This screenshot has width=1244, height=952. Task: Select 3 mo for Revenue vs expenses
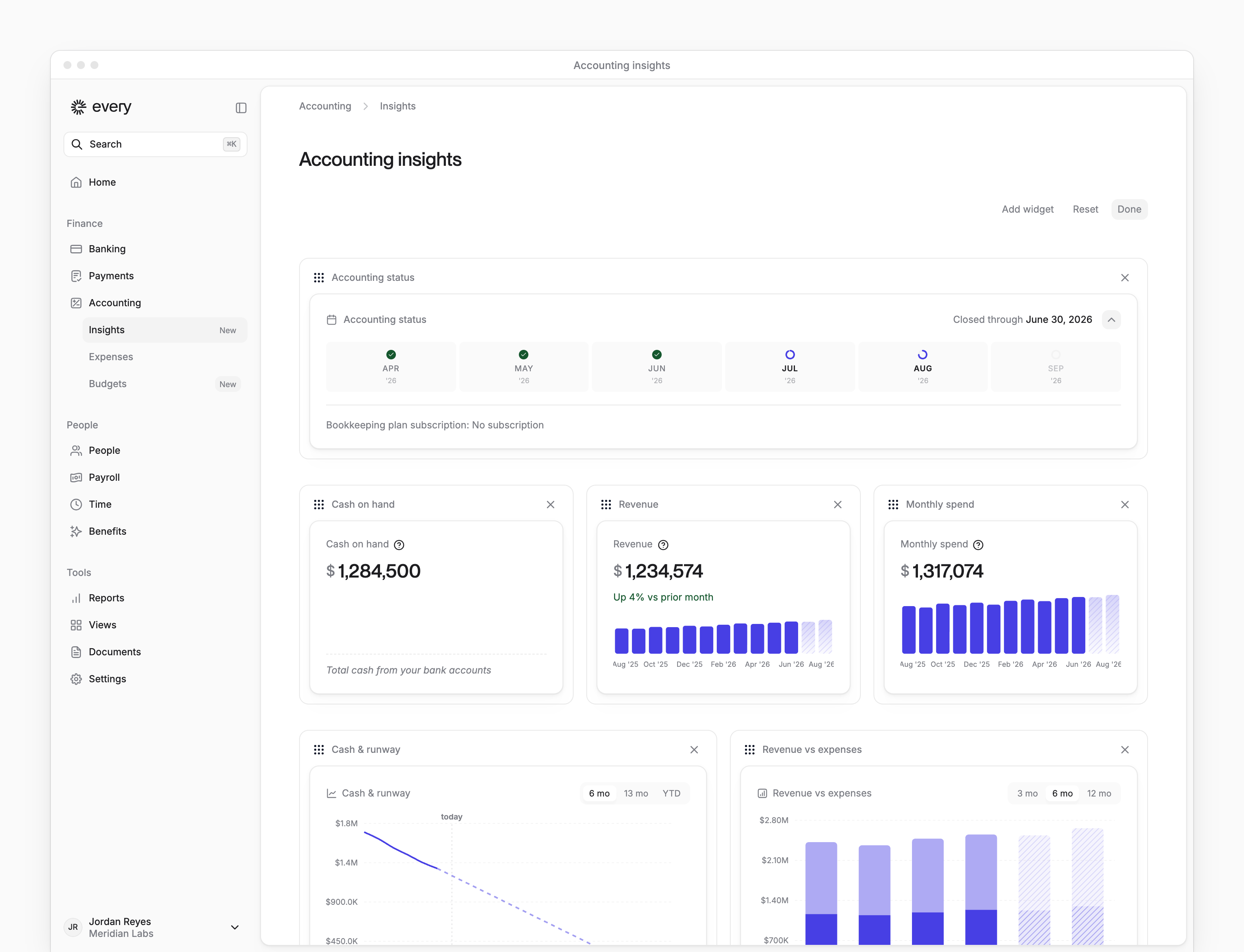(x=1027, y=793)
